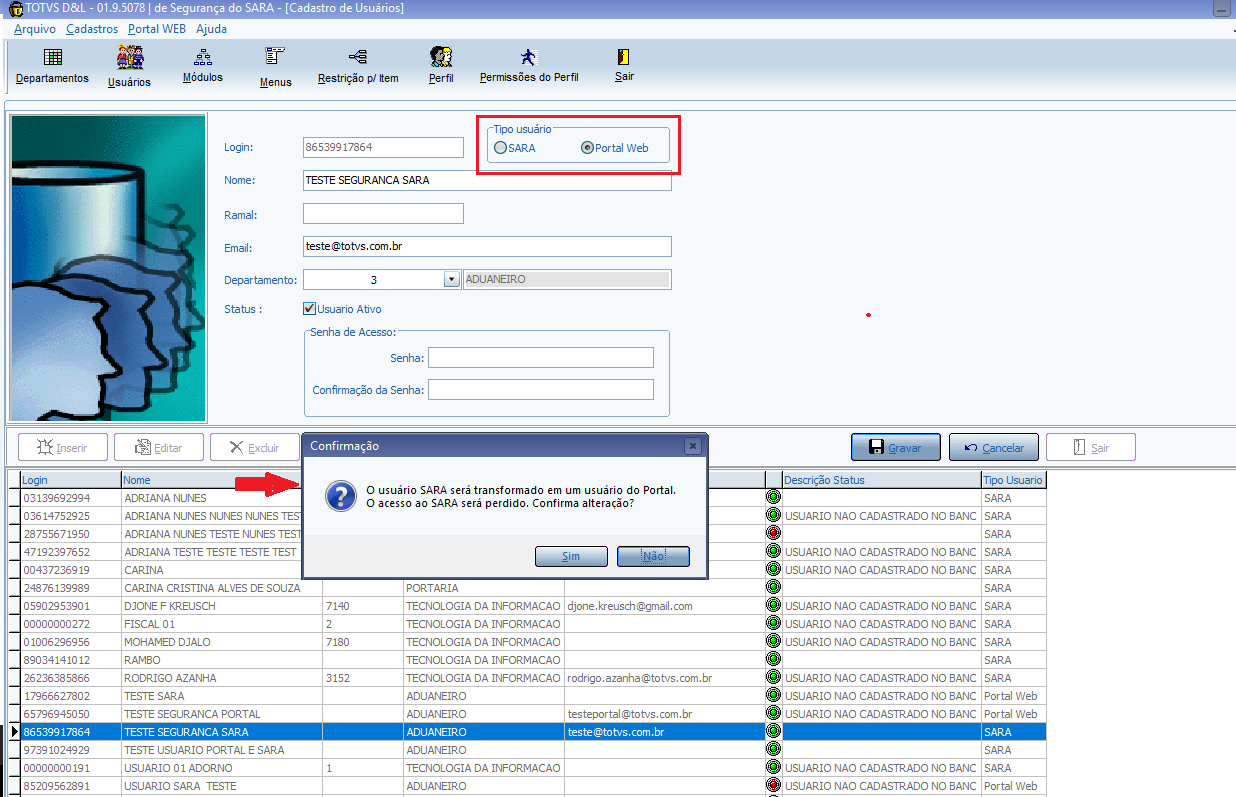Click the Sair toolbar icon
1236x797 pixels.
[624, 66]
